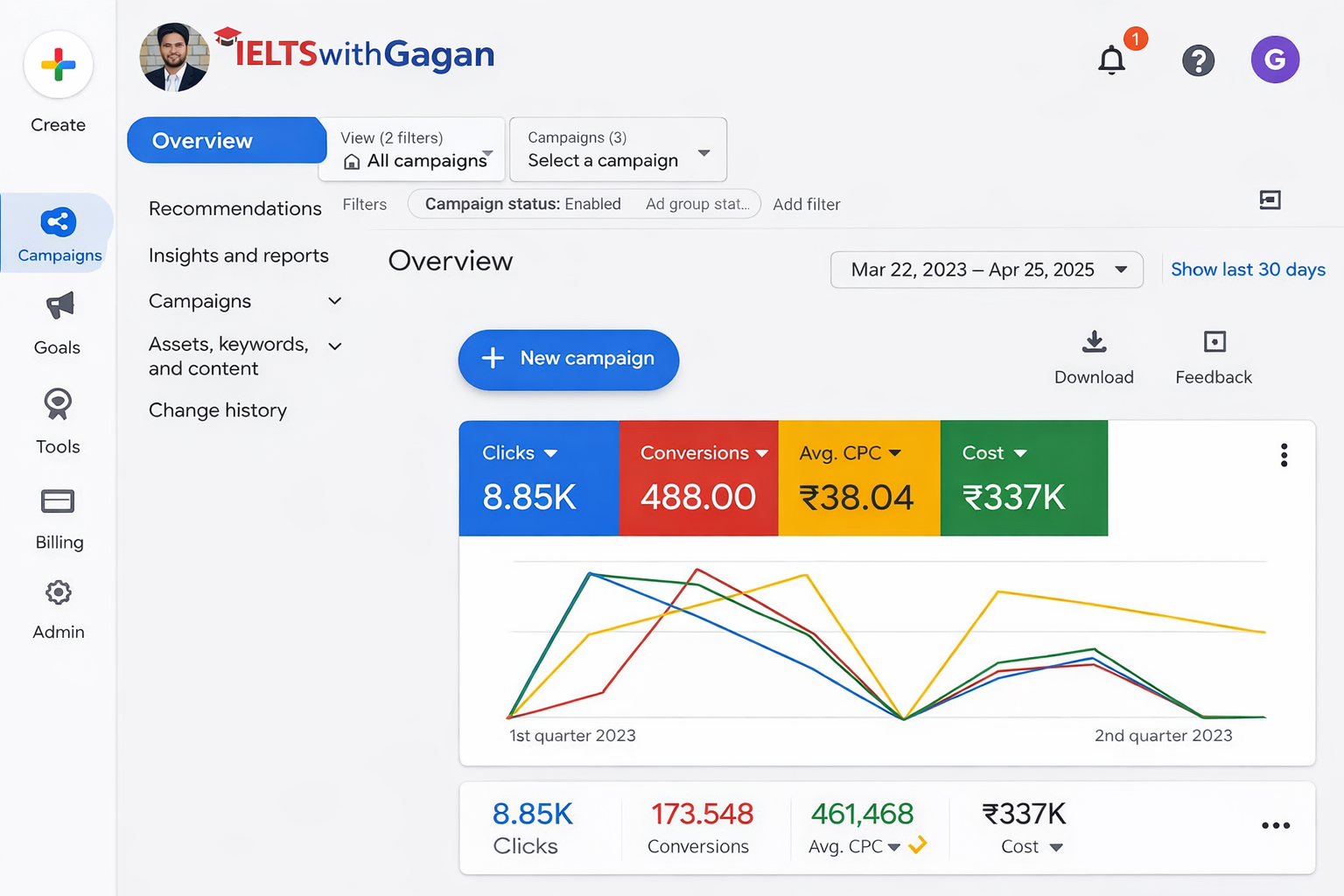Open Recommendations in the side menu
1344x896 pixels.
click(x=235, y=208)
